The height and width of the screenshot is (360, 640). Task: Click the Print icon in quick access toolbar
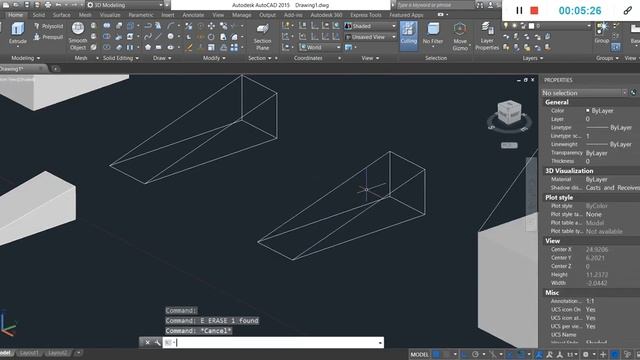point(48,5)
